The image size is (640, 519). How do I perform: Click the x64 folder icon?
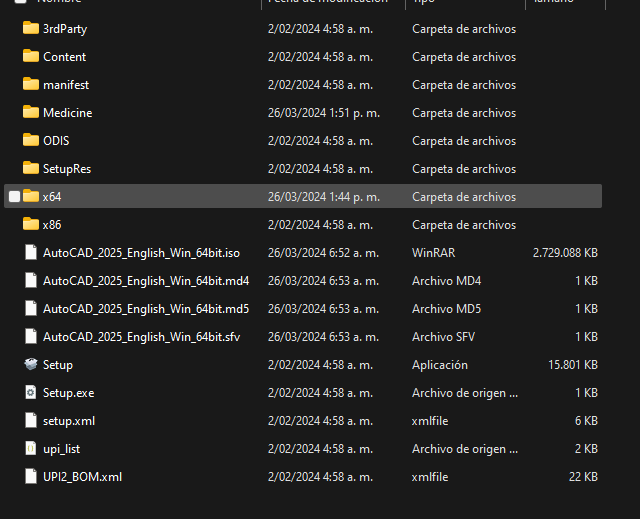tap(31, 196)
